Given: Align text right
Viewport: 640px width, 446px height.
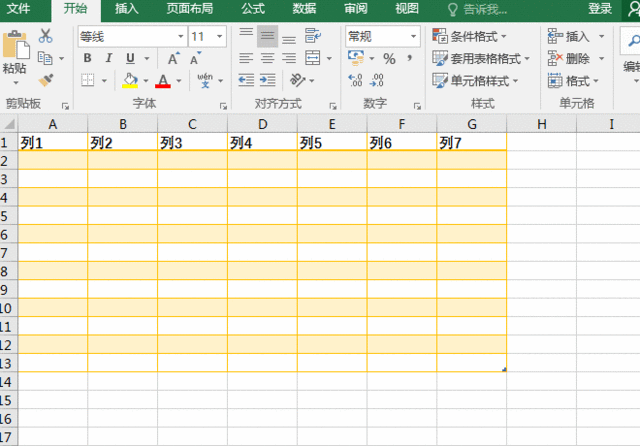Looking at the screenshot, I should tap(289, 58).
